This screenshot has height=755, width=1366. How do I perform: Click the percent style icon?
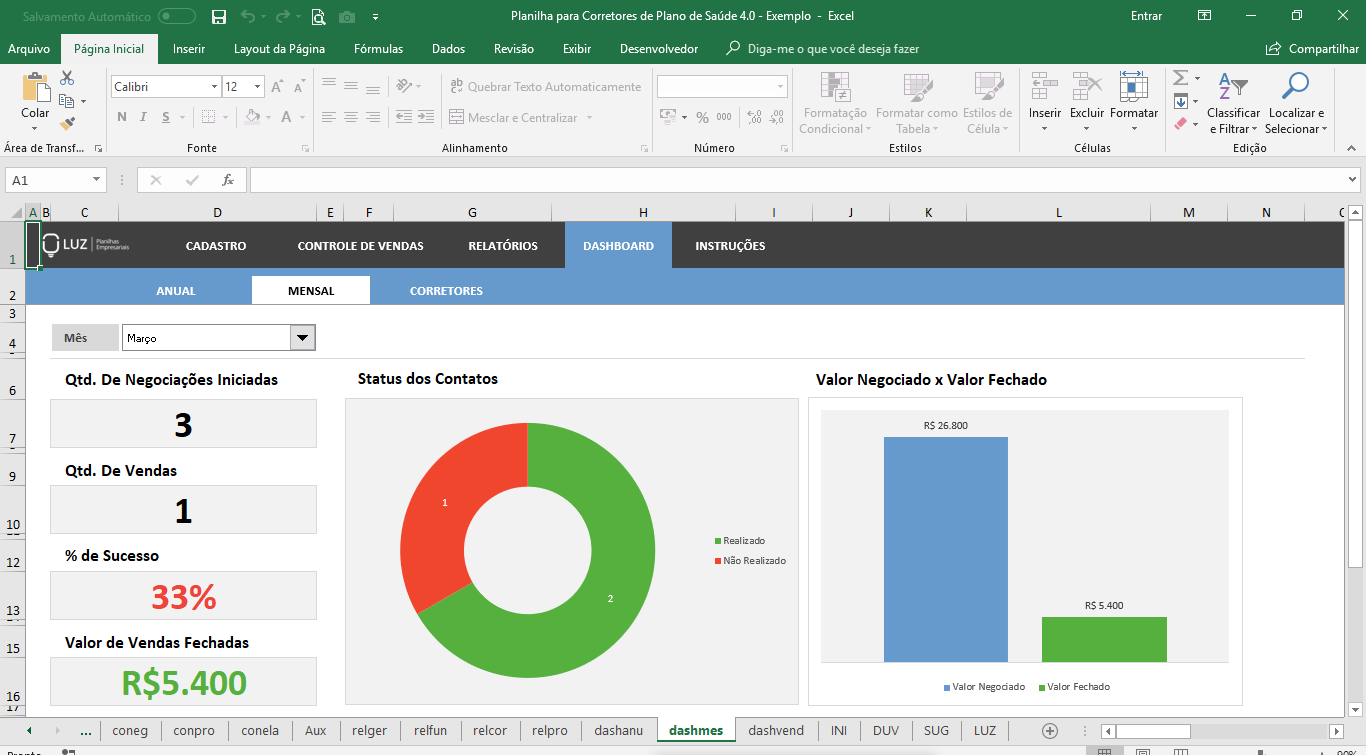coord(702,117)
